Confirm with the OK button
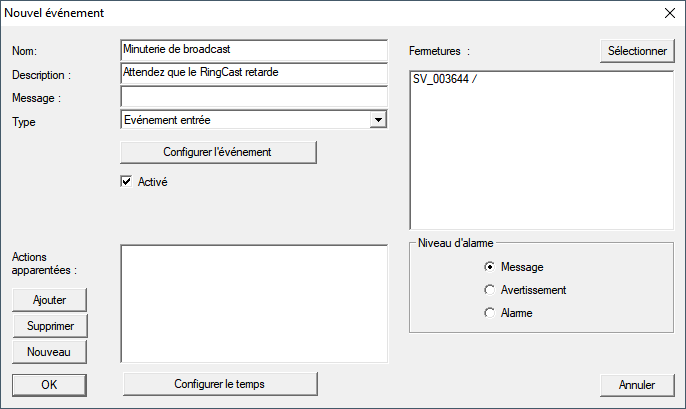This screenshot has height=409, width=686. click(x=49, y=384)
